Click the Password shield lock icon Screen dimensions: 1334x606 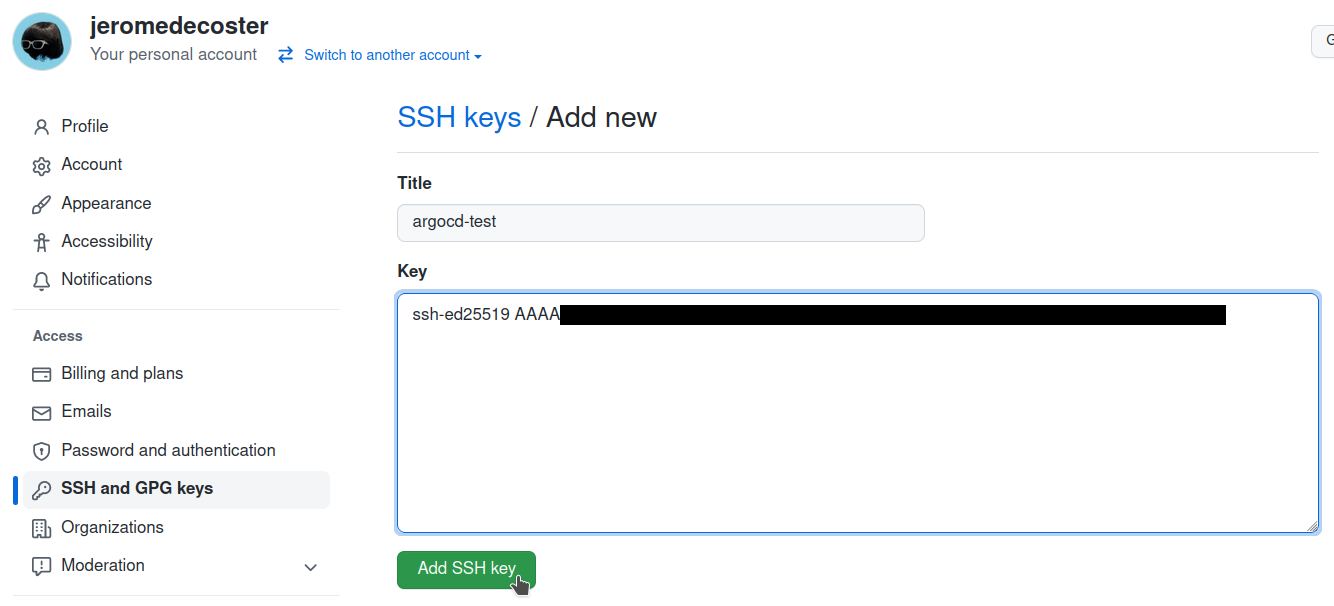click(x=41, y=451)
